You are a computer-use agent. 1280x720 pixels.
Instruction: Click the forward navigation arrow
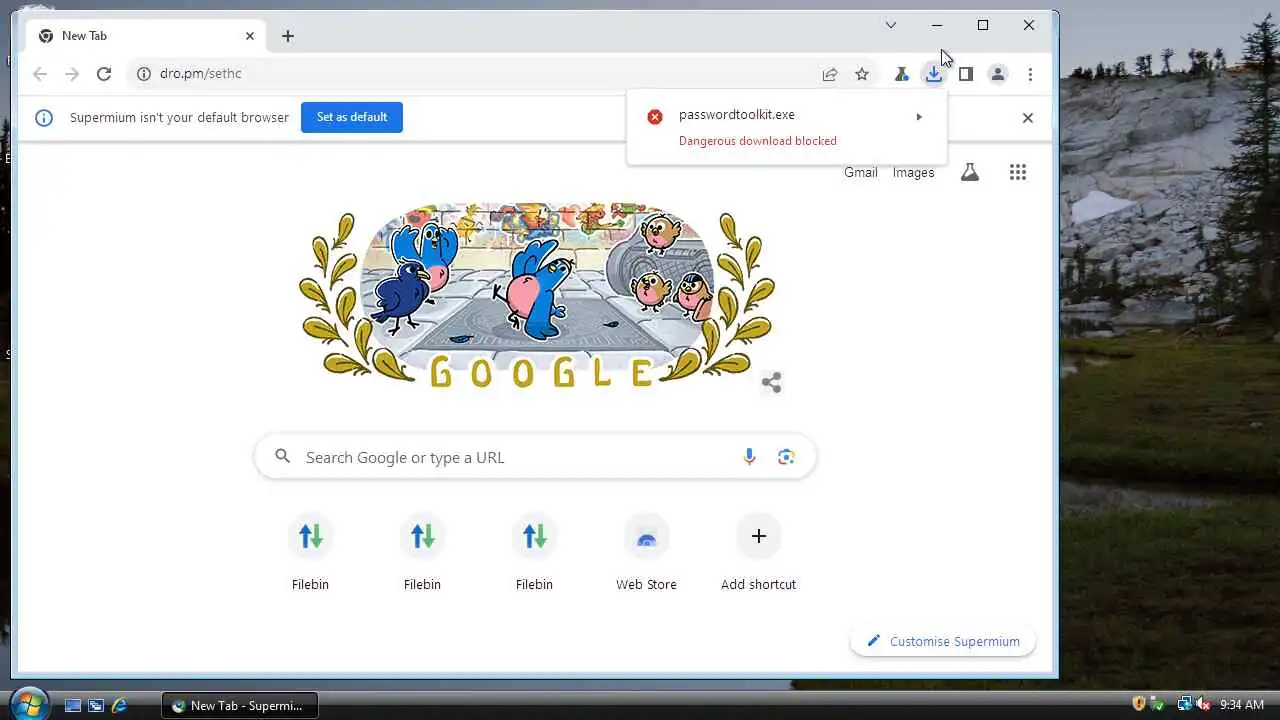[72, 74]
